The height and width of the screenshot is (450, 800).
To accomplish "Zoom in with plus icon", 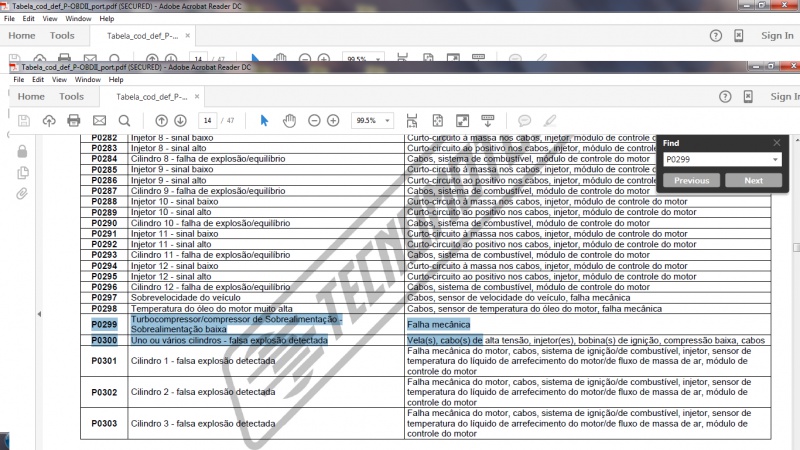I will (x=333, y=120).
